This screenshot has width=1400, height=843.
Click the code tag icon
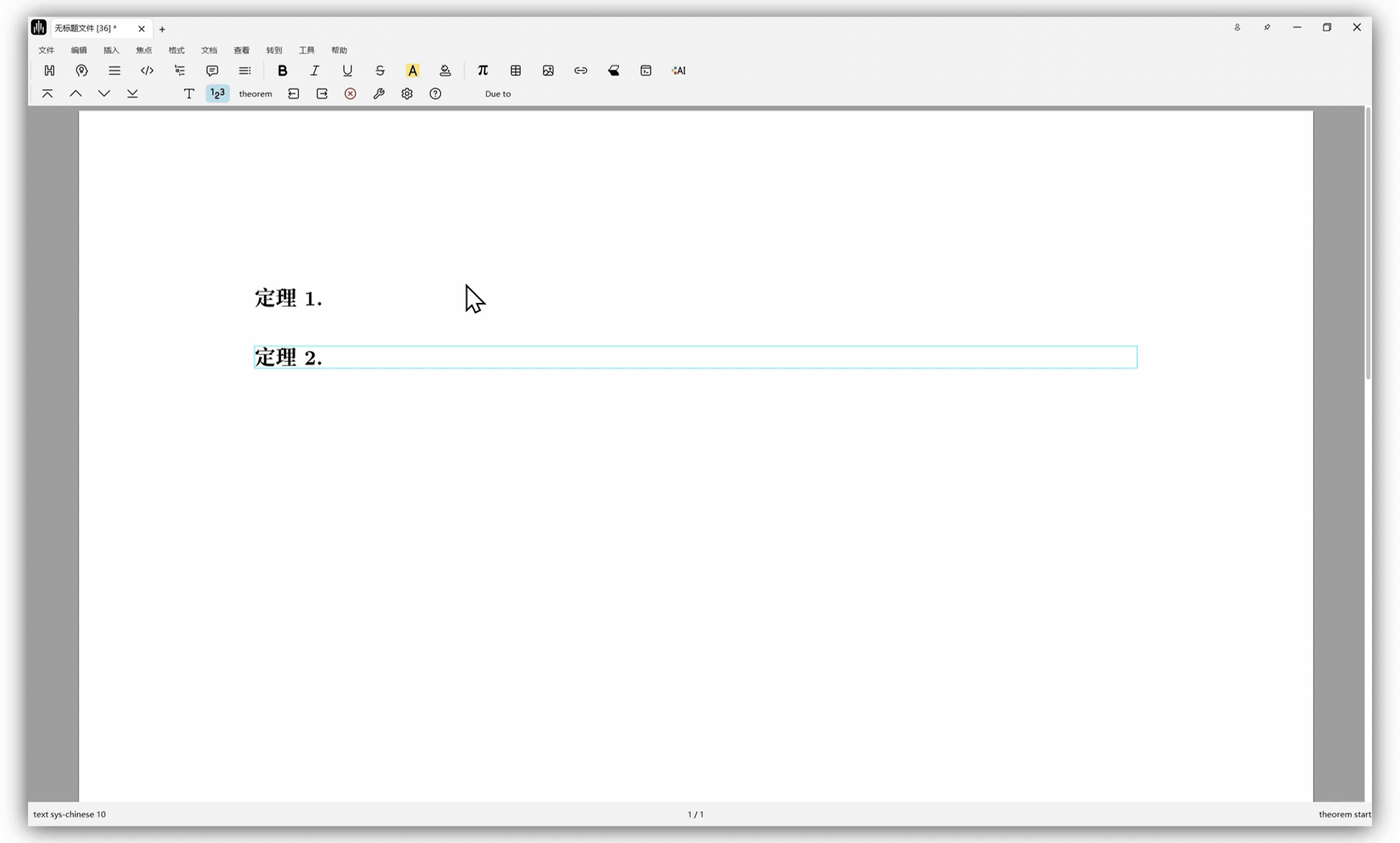147,70
